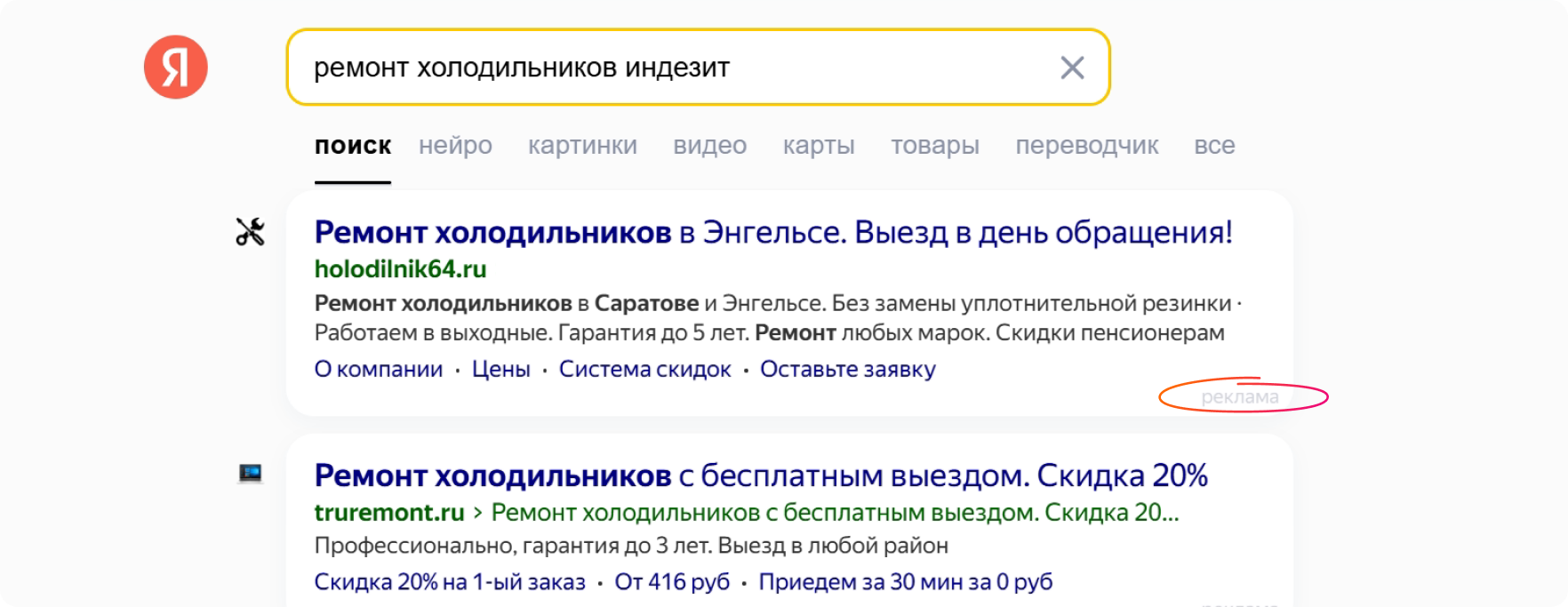Click the Yandex logo icon
The width and height of the screenshot is (1568, 607).
(x=176, y=68)
